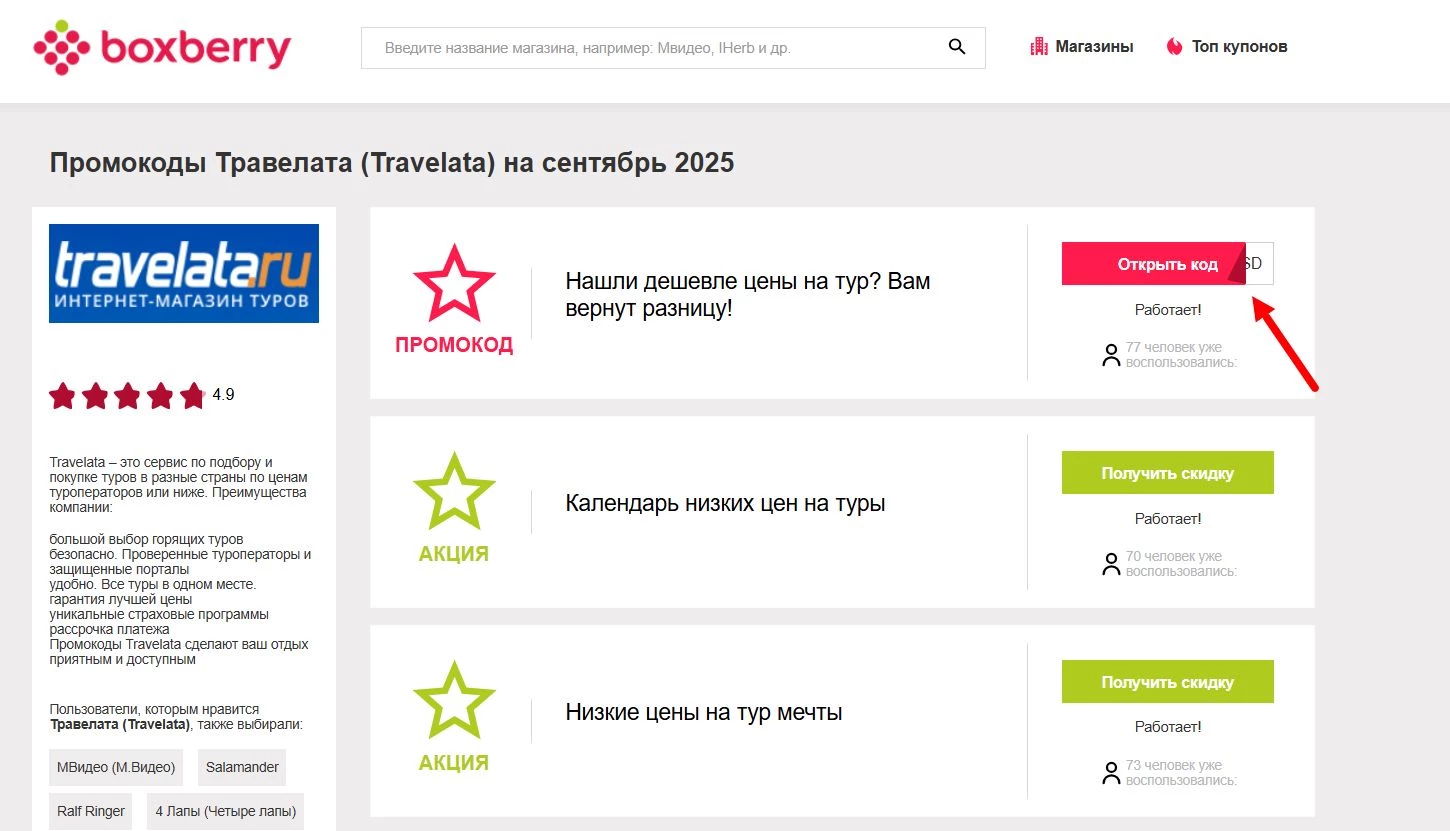Click the АКЦИЯ star next to Низкие цены offer
This screenshot has width=1450, height=831.
455,700
